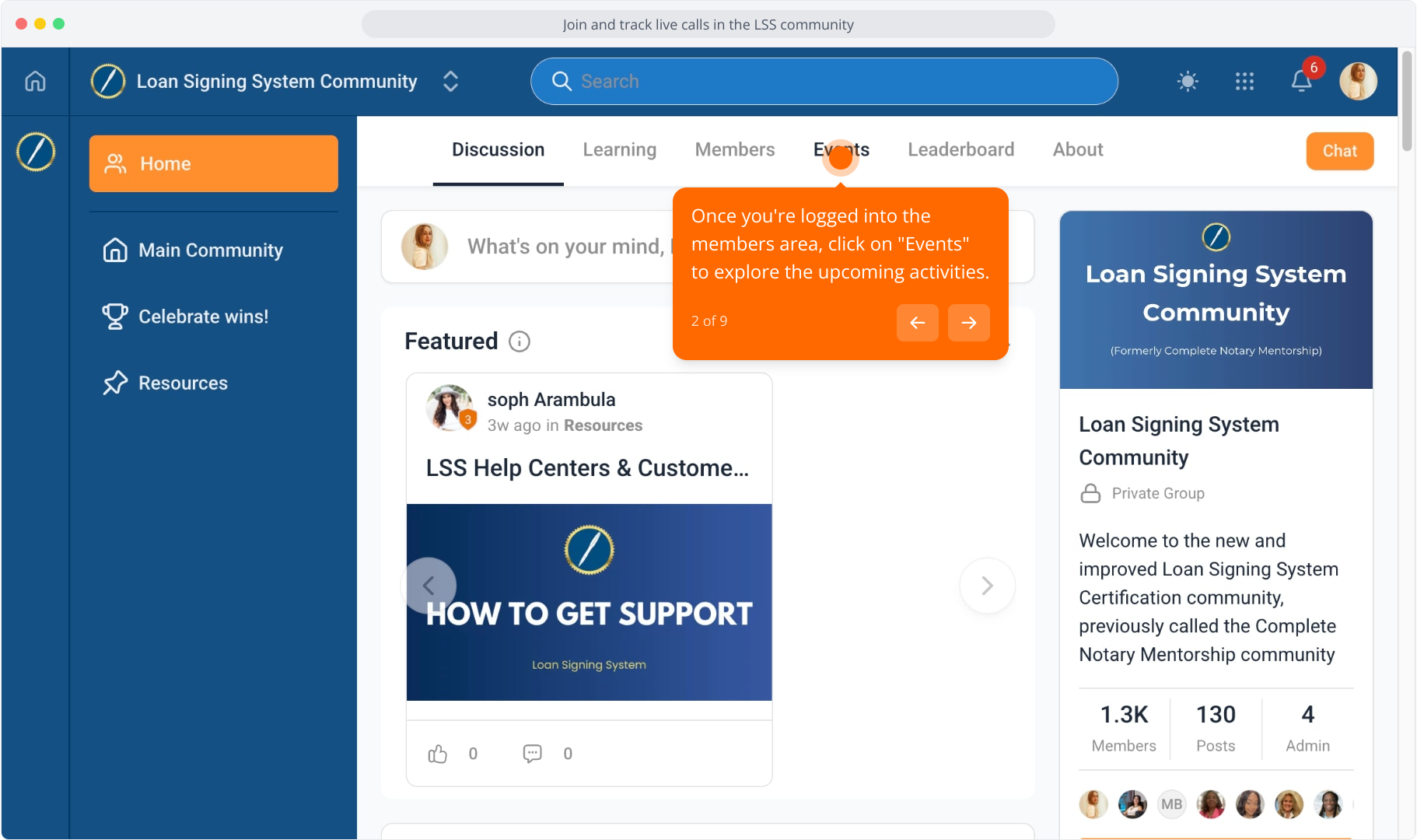The height and width of the screenshot is (840, 1417).
Task: Like the featured post thumbs-up icon
Action: tap(438, 753)
